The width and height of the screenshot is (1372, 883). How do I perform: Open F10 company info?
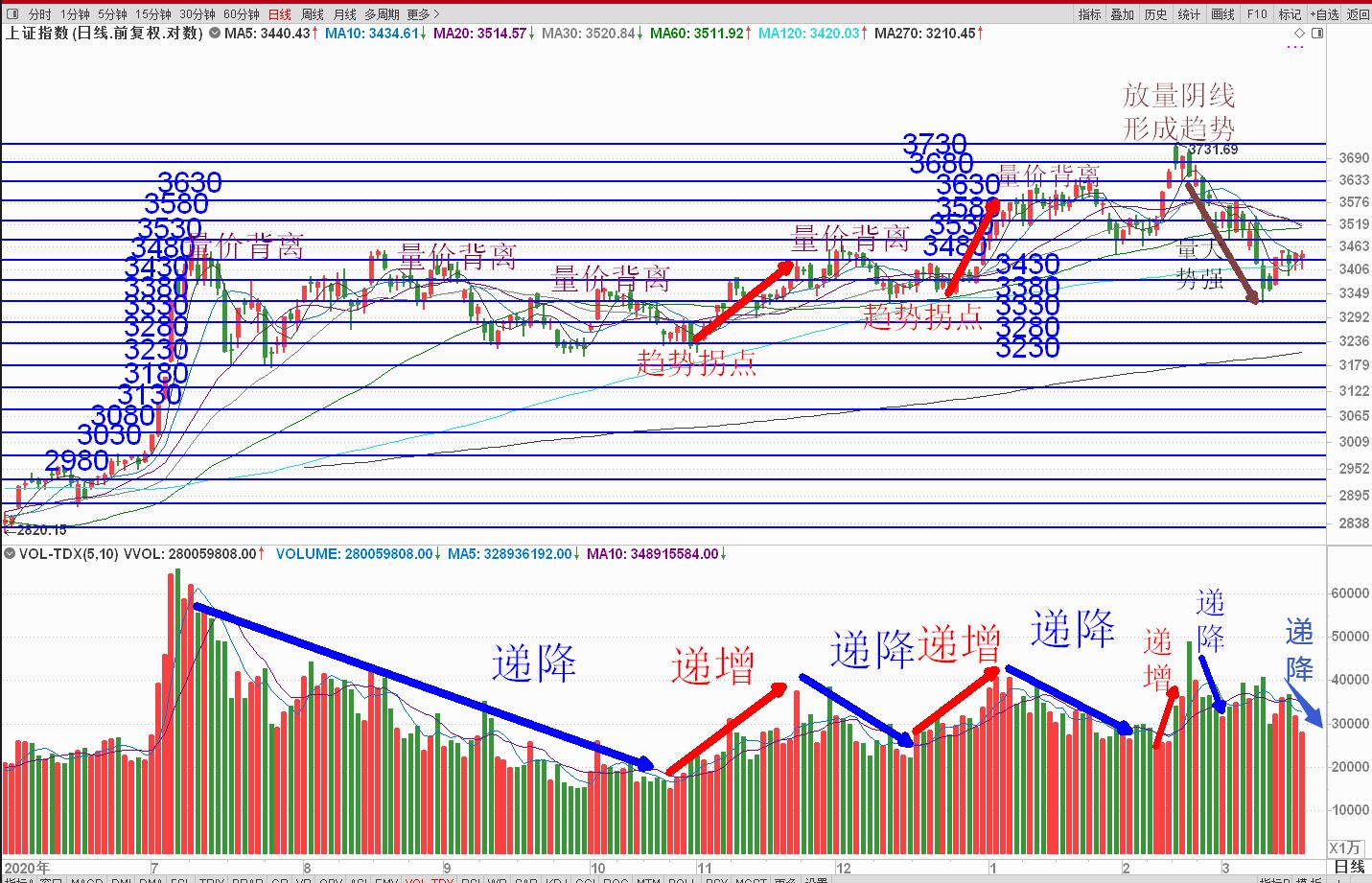click(1257, 14)
